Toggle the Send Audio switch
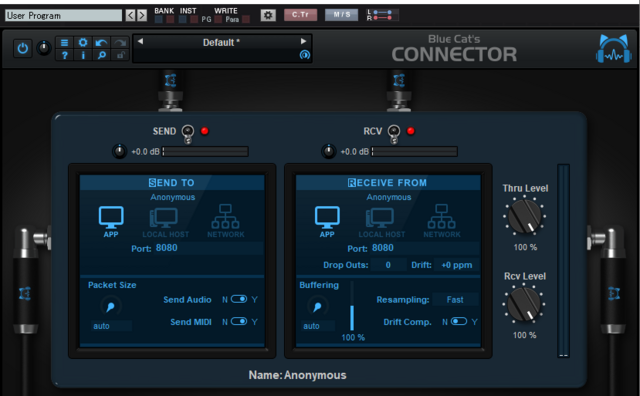 [239, 299]
